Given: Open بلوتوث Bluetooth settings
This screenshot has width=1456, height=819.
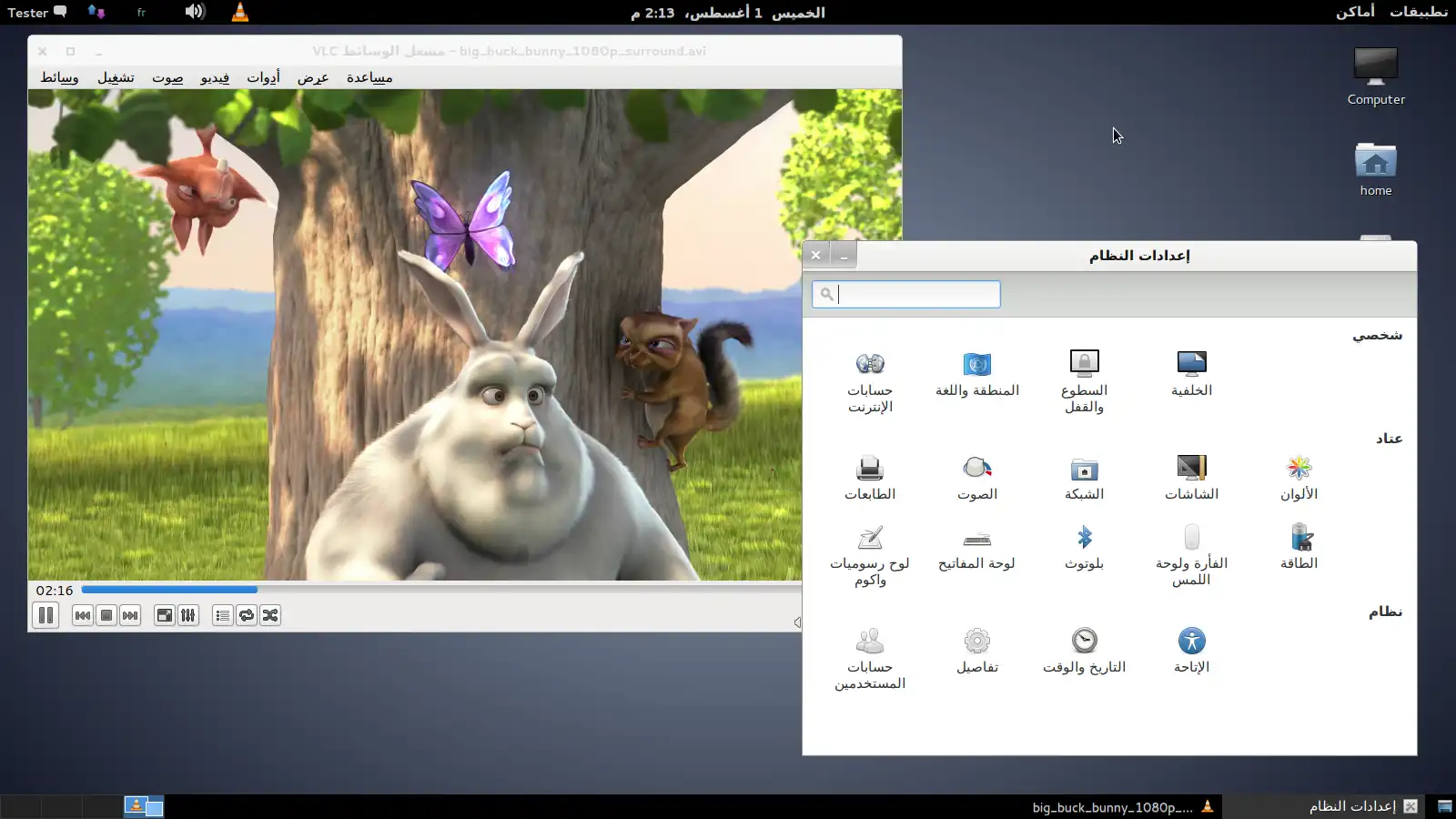Looking at the screenshot, I should 1084,547.
